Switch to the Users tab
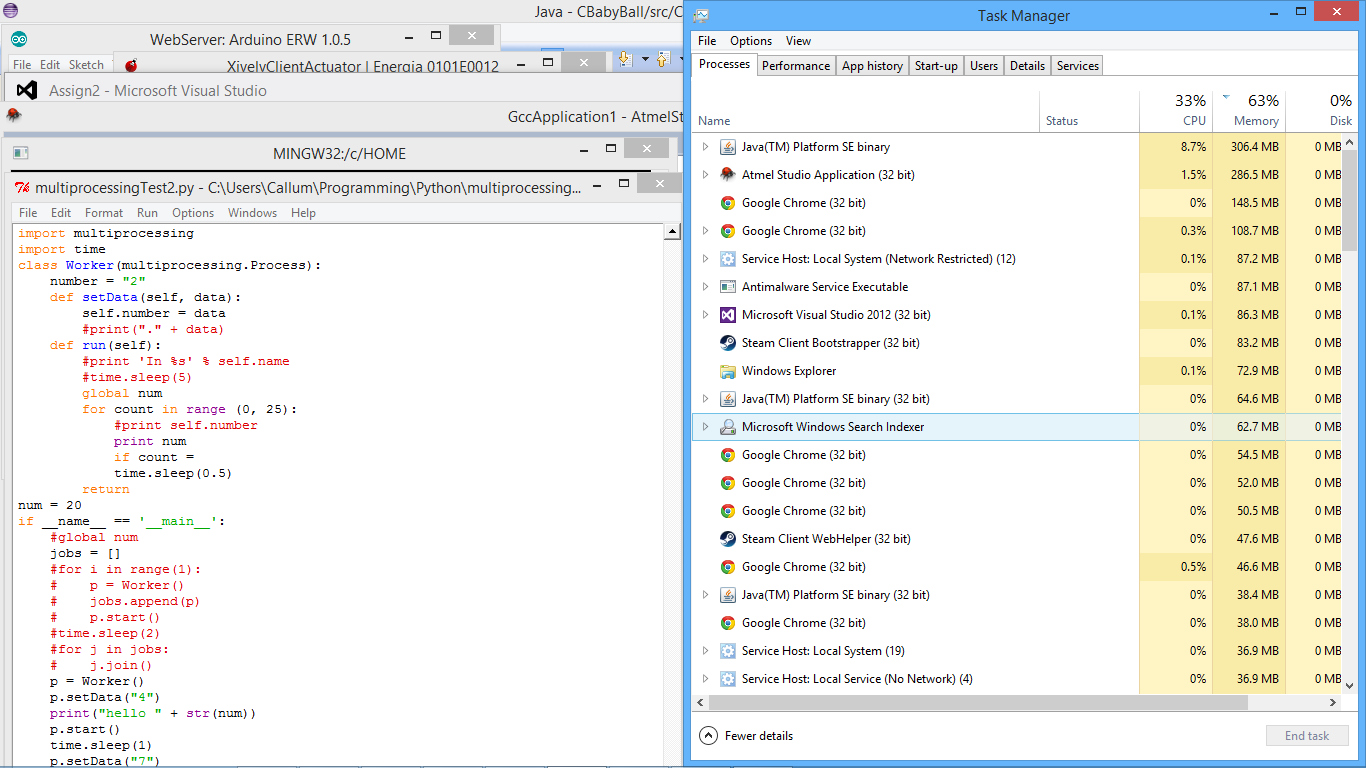The image size is (1366, 768). coord(984,66)
